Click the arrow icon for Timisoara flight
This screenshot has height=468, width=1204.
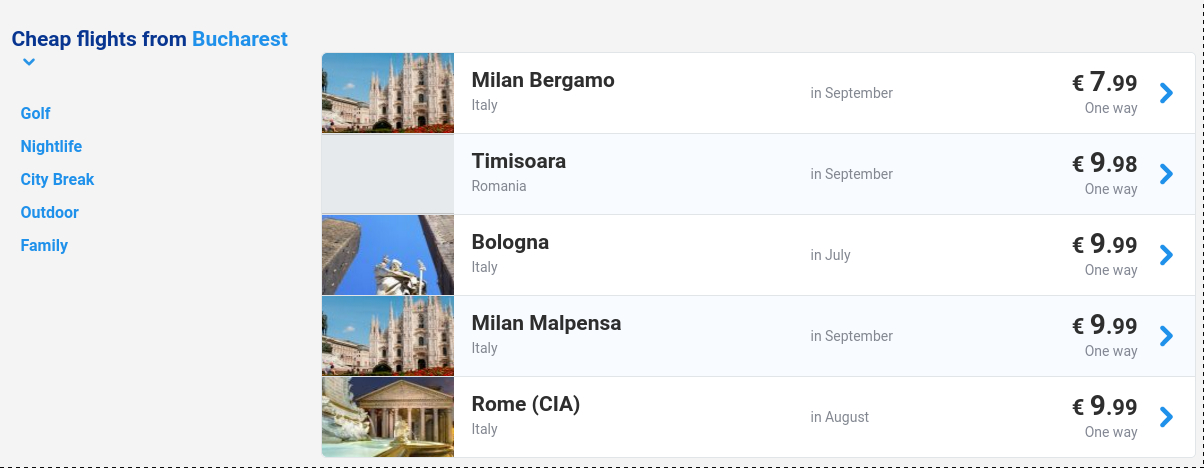coord(1166,174)
